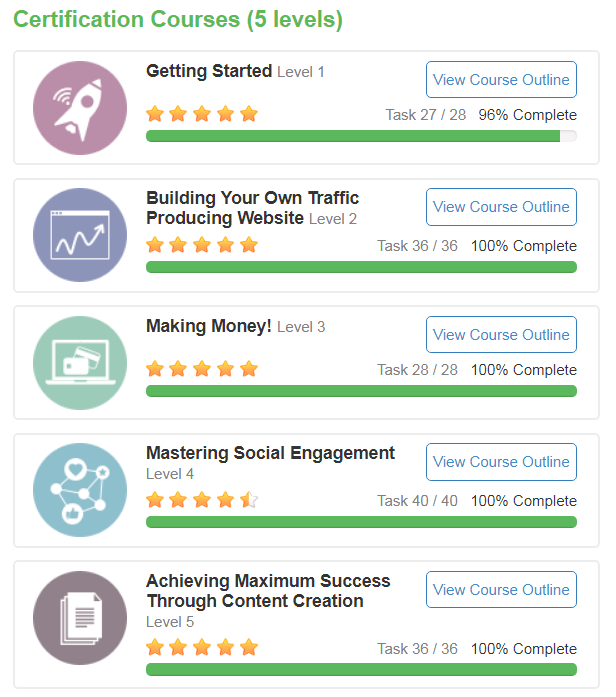Open the traffic chart icon for Level 2

(x=80, y=235)
